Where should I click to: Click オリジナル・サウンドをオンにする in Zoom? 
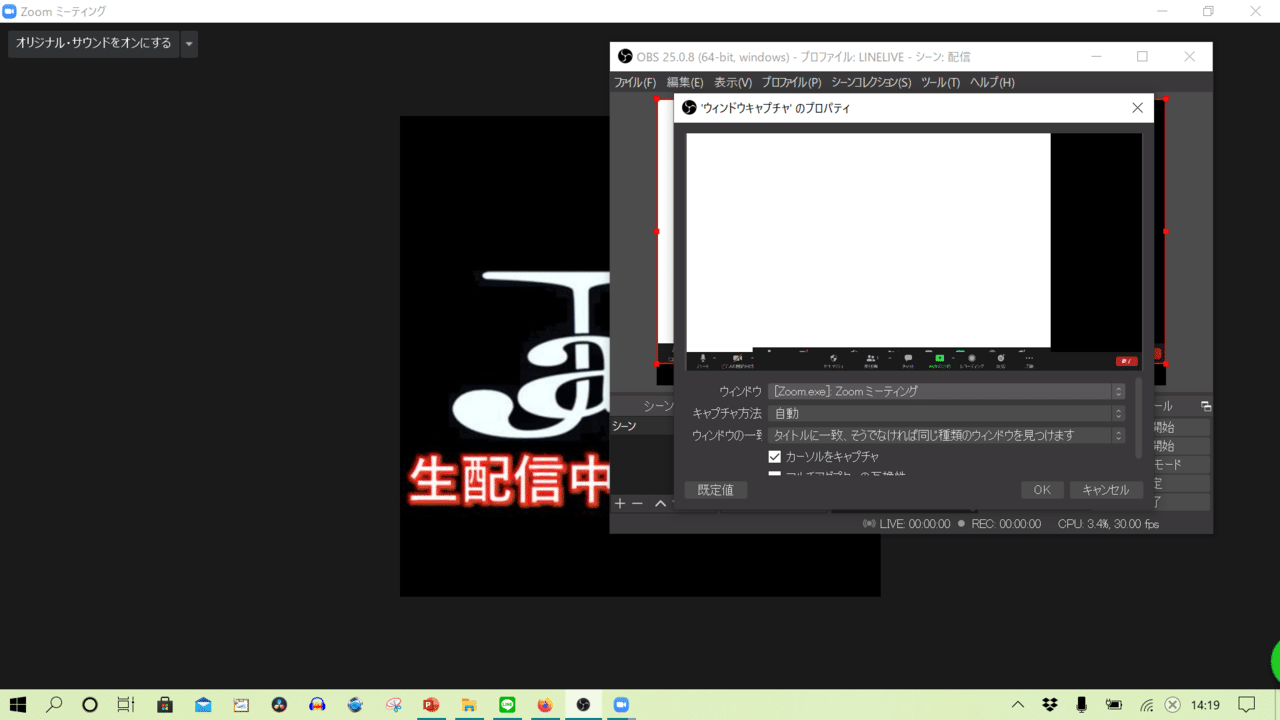94,44
